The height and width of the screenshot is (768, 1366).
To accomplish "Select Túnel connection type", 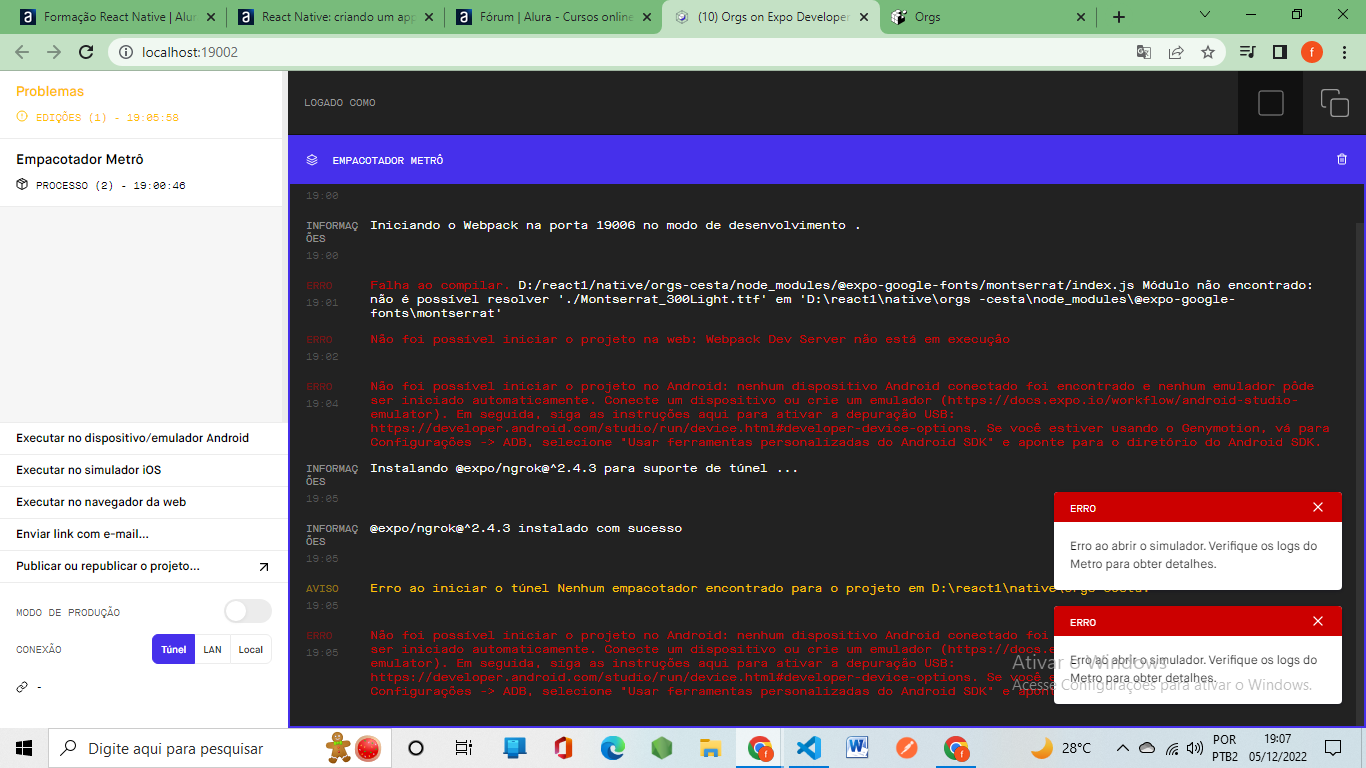I will tap(173, 649).
